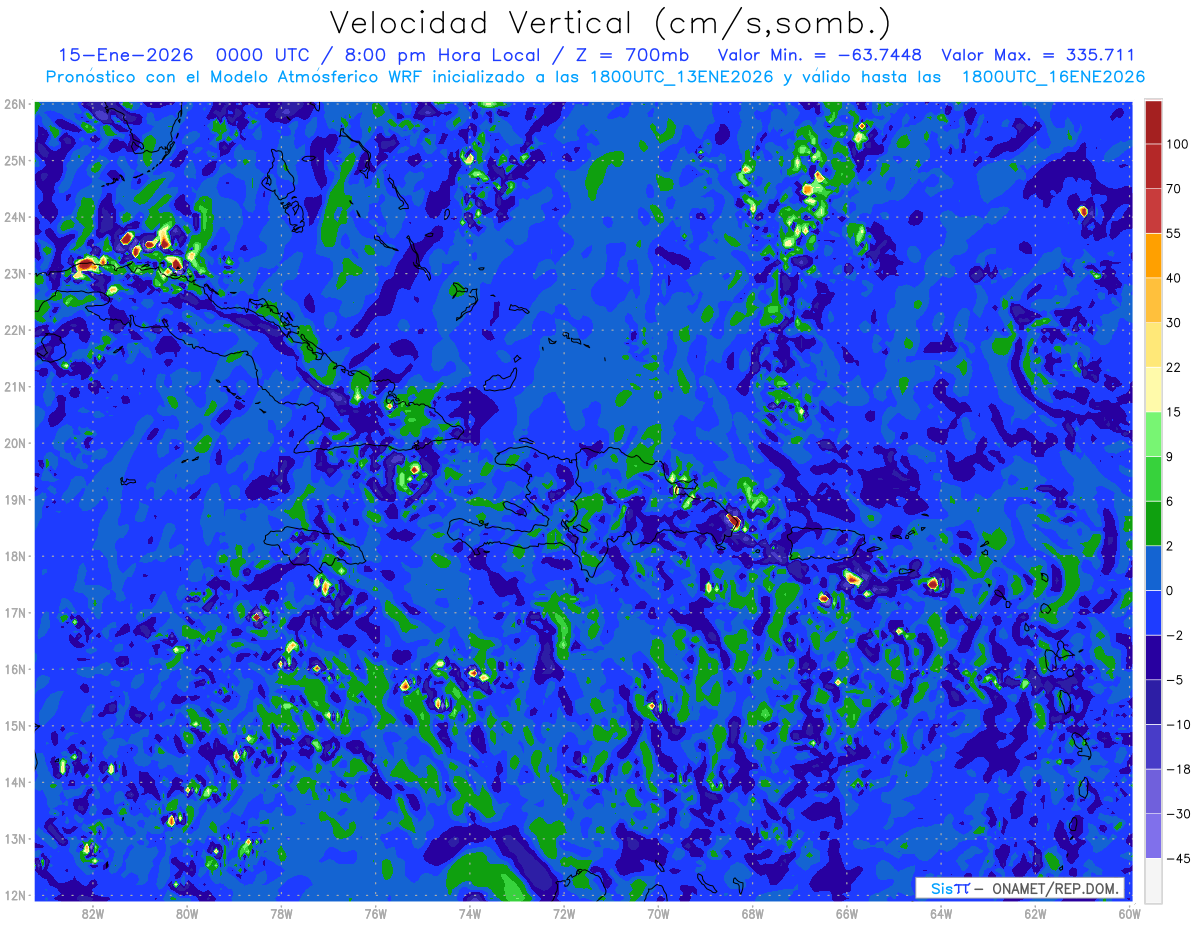Click the latitude label '16N'
Viewport: 1200px width, 927px height.
pos(15,669)
